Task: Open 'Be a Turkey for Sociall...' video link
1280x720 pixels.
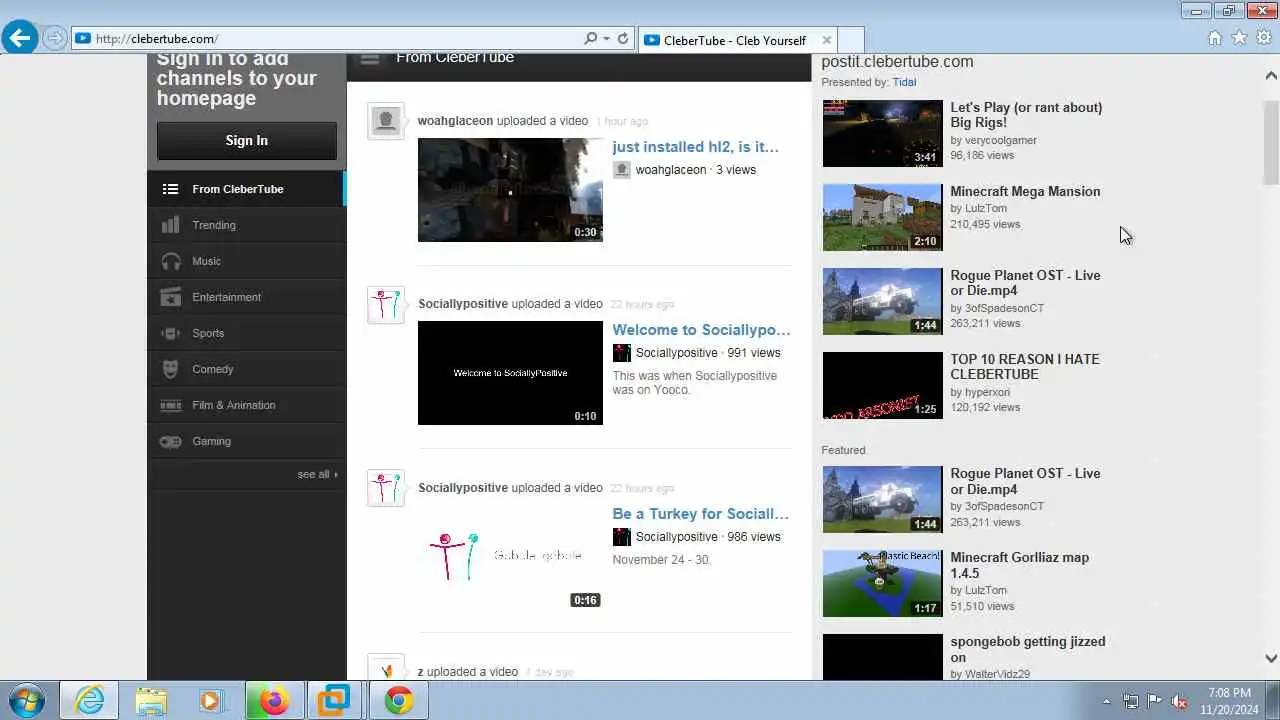Action: point(700,514)
